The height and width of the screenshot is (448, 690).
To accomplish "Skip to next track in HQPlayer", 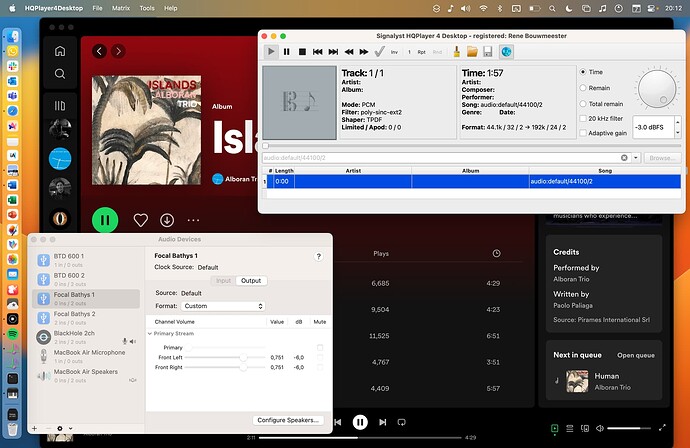I will (333, 52).
